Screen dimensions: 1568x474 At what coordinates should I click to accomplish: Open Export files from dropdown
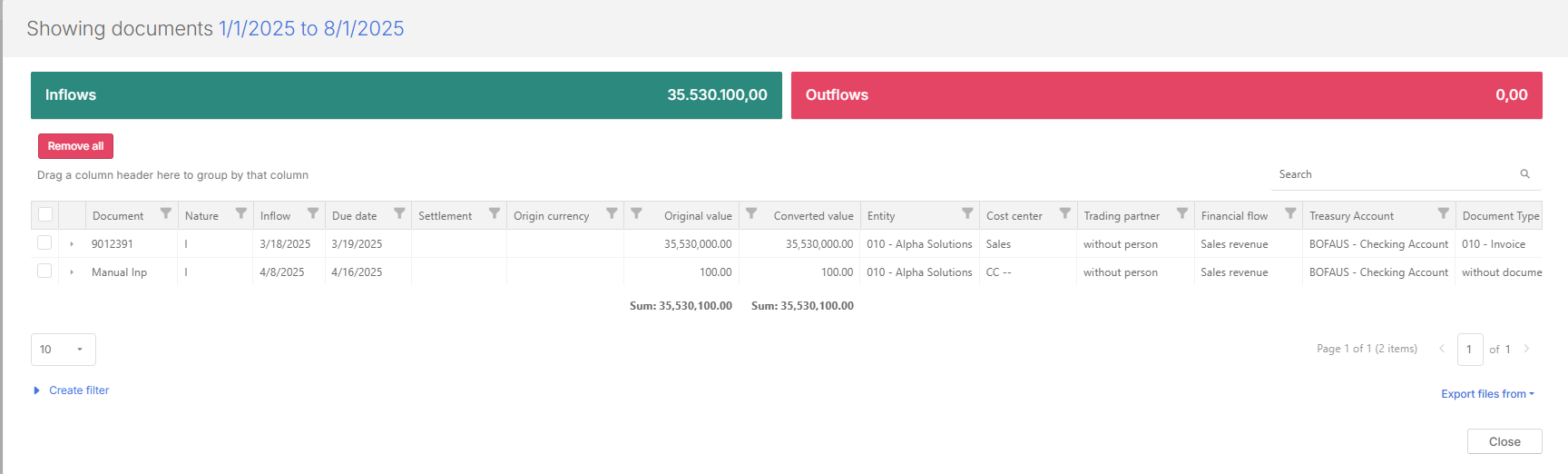(1486, 394)
